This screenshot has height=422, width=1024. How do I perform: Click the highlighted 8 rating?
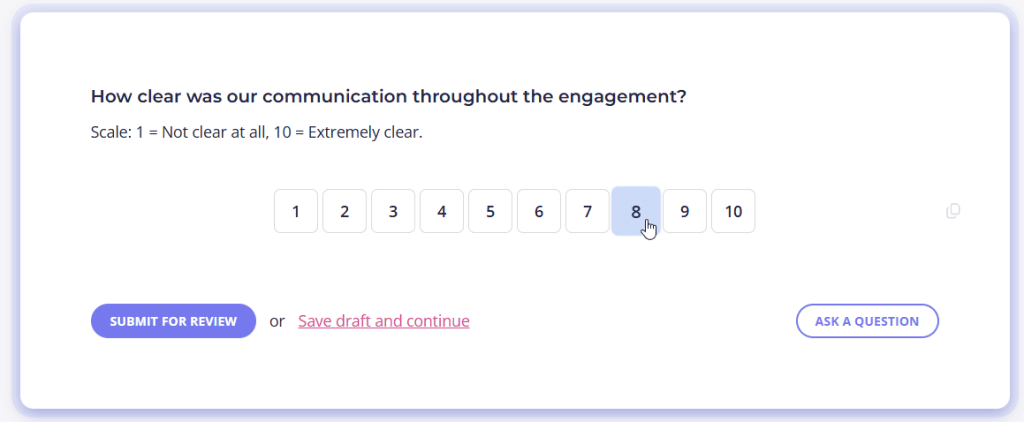tap(635, 211)
